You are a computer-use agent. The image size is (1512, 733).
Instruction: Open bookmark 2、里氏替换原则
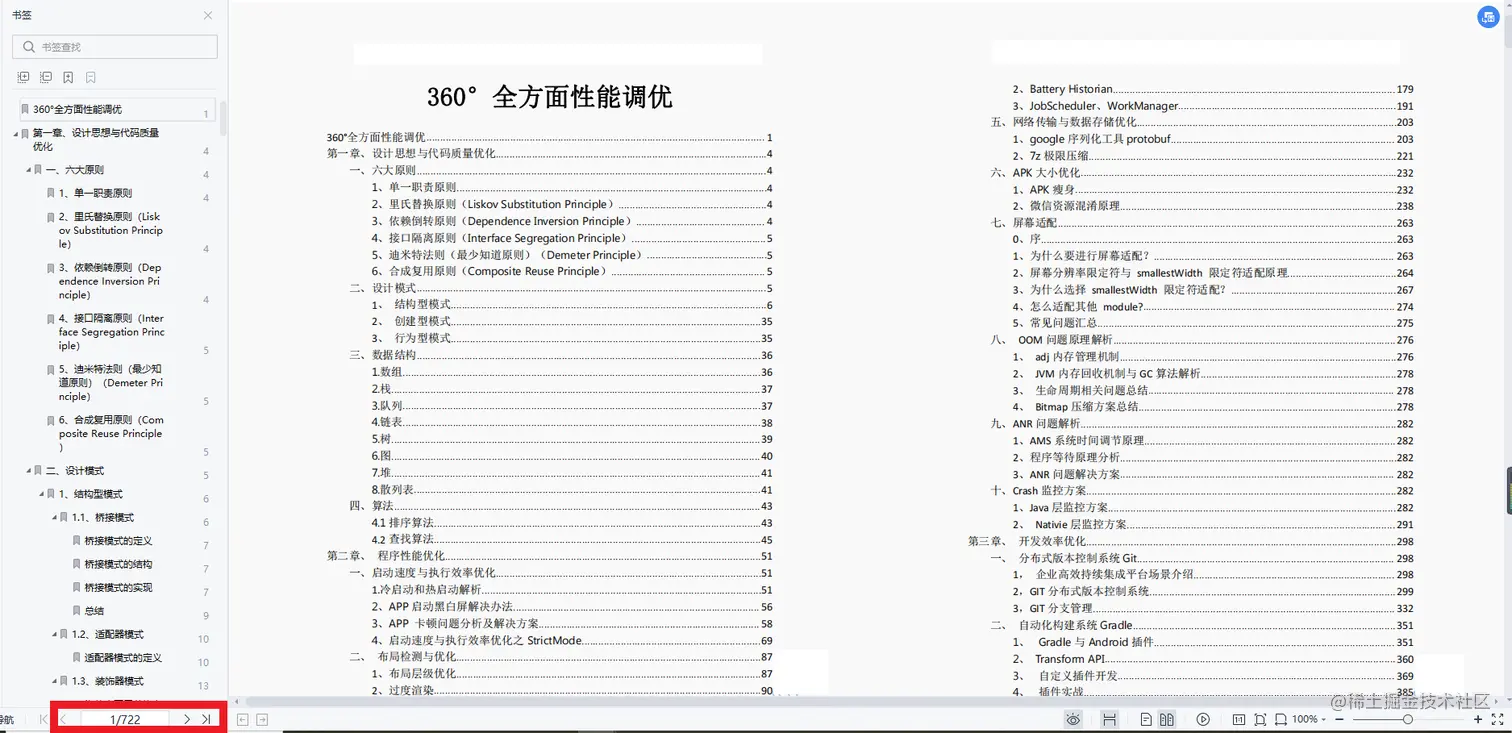(x=111, y=230)
